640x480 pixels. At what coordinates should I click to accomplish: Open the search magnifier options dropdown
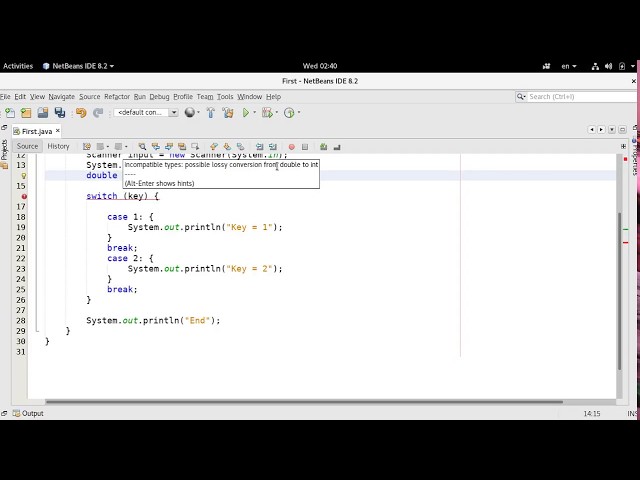[521, 97]
